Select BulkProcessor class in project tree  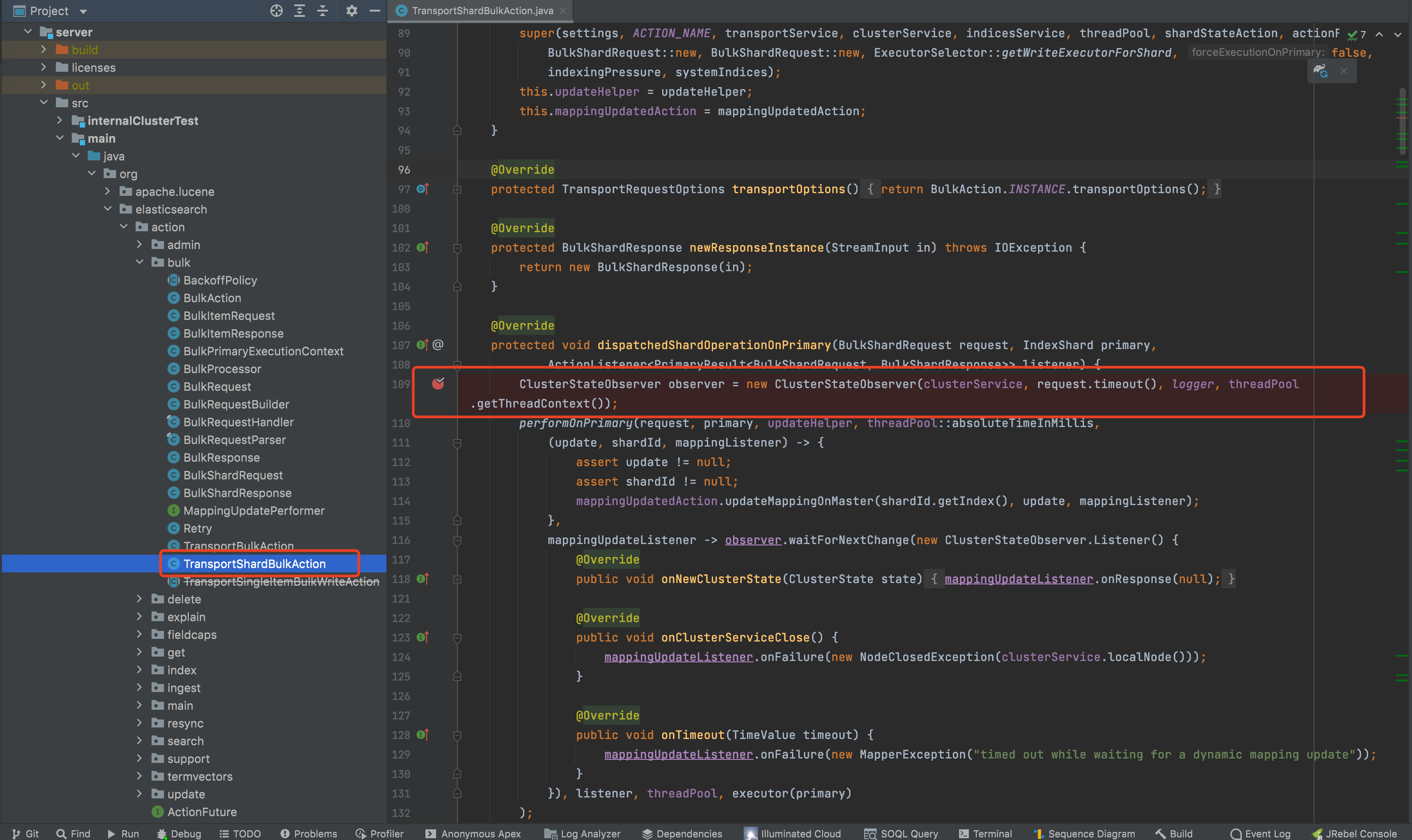[222, 369]
